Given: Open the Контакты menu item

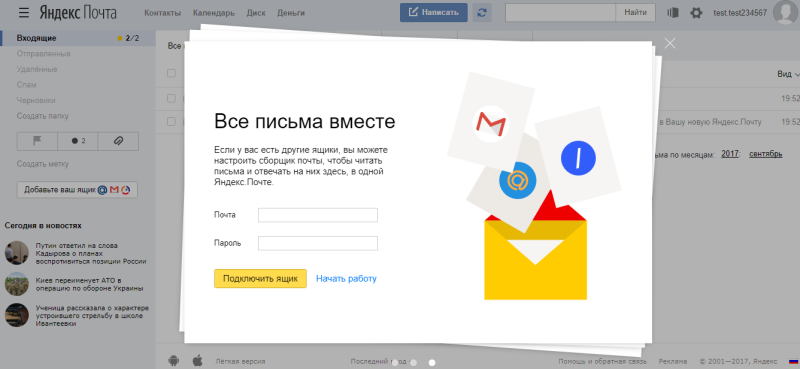Looking at the screenshot, I should tap(163, 13).
